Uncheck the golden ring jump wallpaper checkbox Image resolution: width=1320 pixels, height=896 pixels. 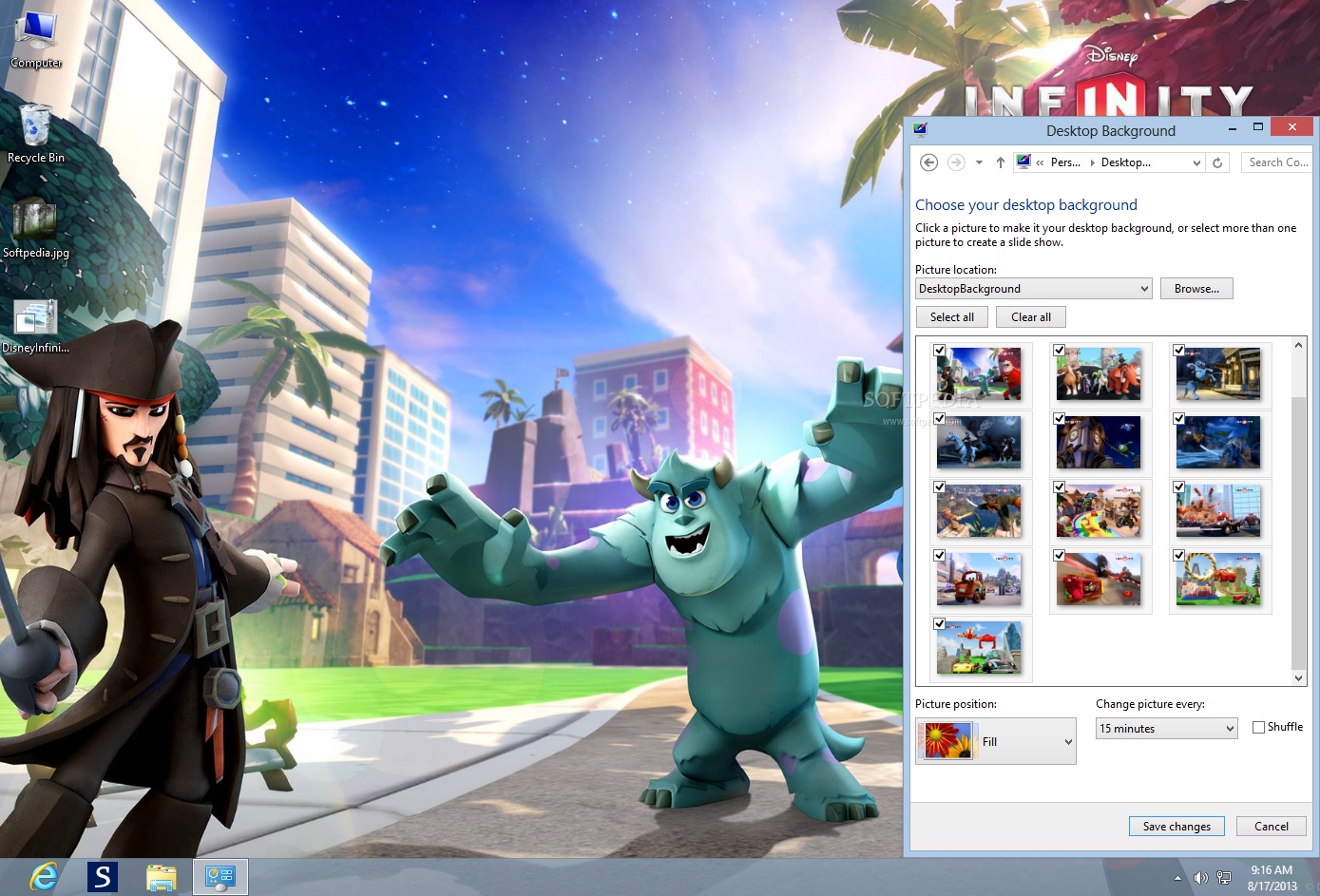[1178, 555]
